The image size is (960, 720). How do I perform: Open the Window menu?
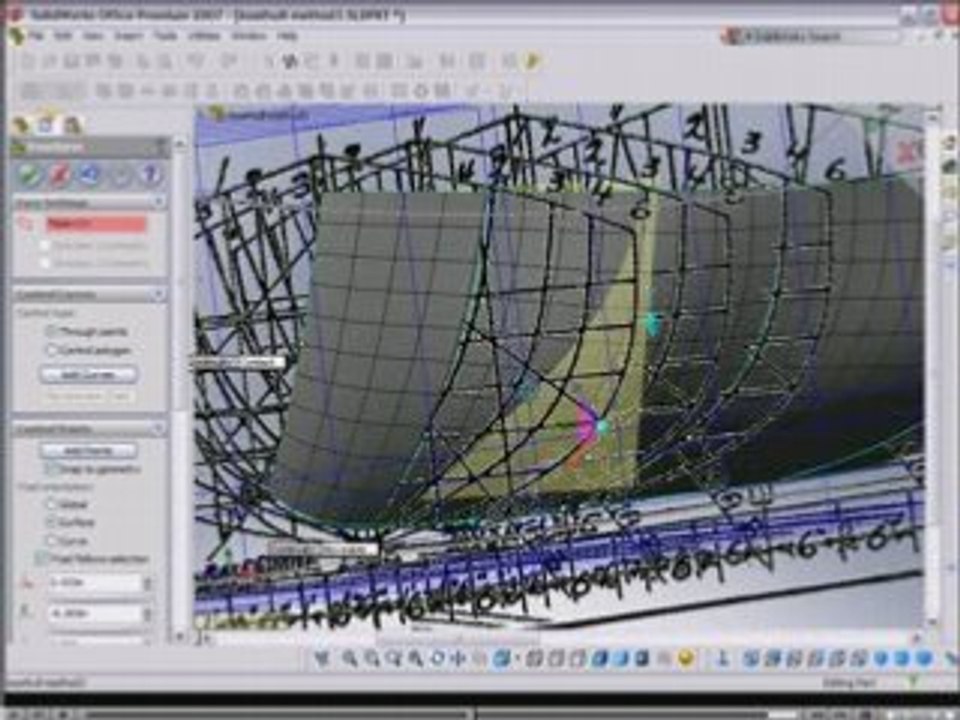point(249,36)
